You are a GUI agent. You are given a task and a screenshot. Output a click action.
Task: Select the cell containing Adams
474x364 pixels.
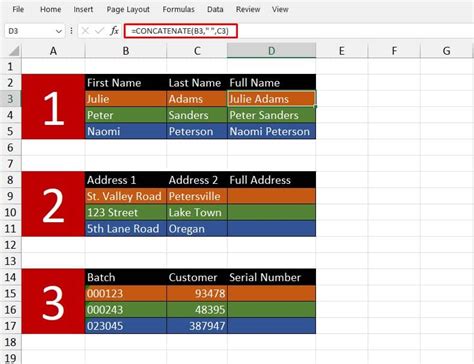pyautogui.click(x=197, y=99)
